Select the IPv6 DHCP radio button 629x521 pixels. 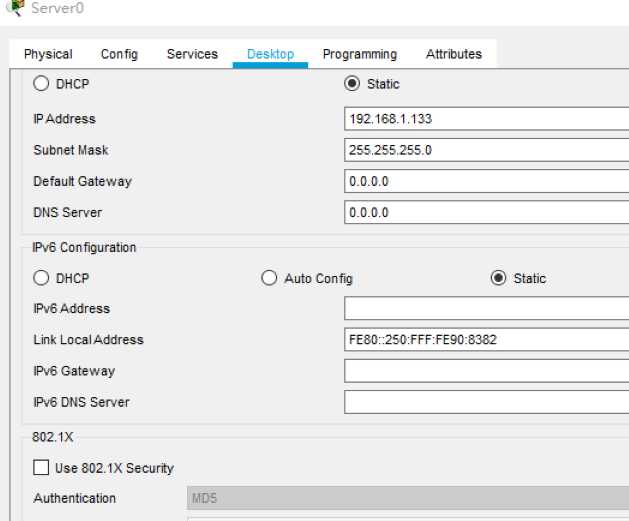point(41,278)
